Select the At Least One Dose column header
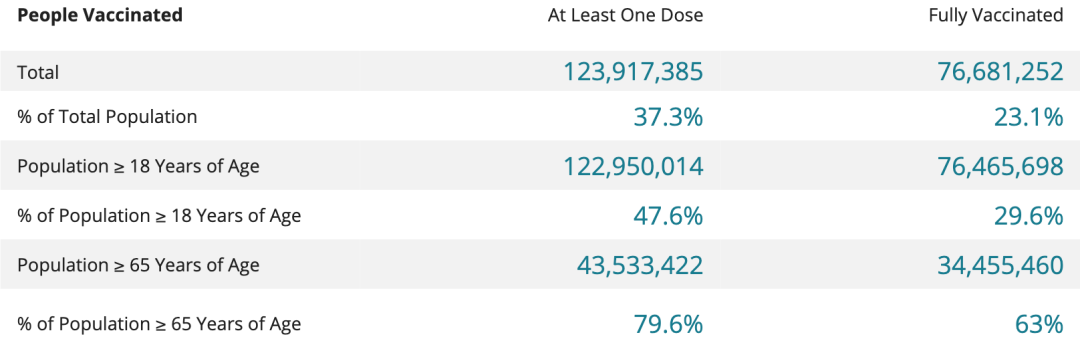Viewport: 1080px width, 361px height. pyautogui.click(x=625, y=15)
